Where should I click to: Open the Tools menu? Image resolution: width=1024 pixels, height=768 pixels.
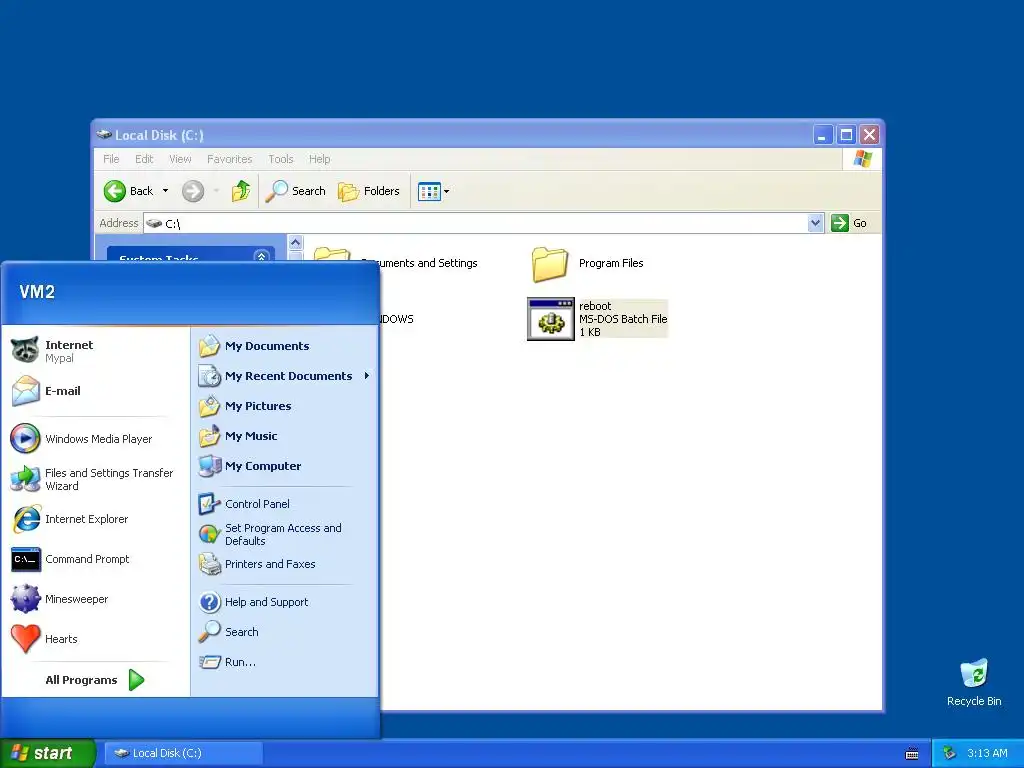281,159
